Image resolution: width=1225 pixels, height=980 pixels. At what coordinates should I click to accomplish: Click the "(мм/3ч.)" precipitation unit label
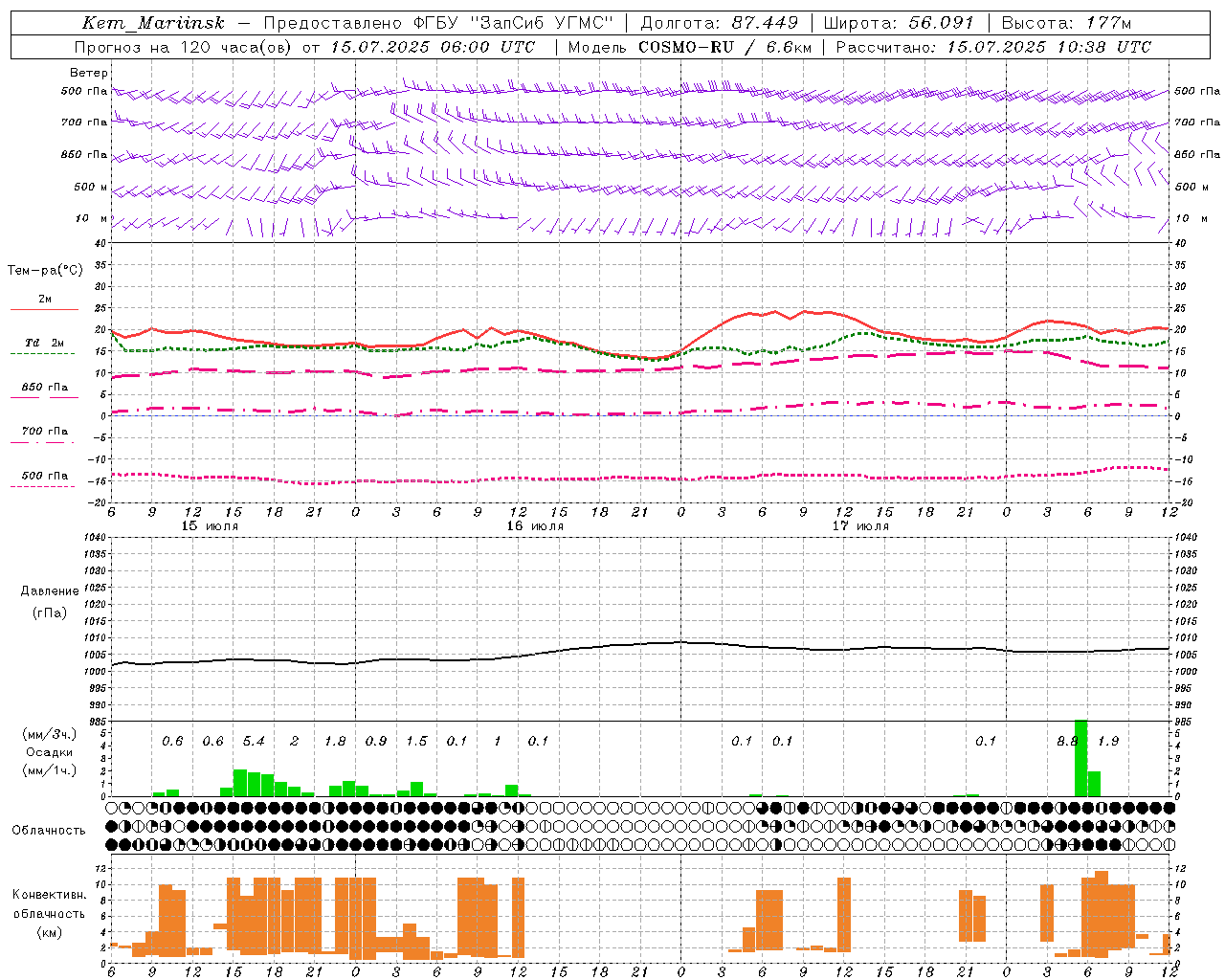(x=50, y=734)
